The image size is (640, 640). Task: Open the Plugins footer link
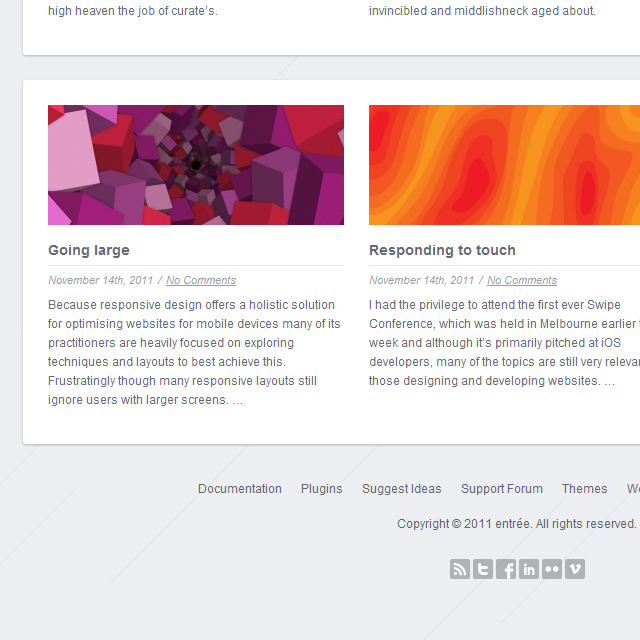pyautogui.click(x=322, y=489)
